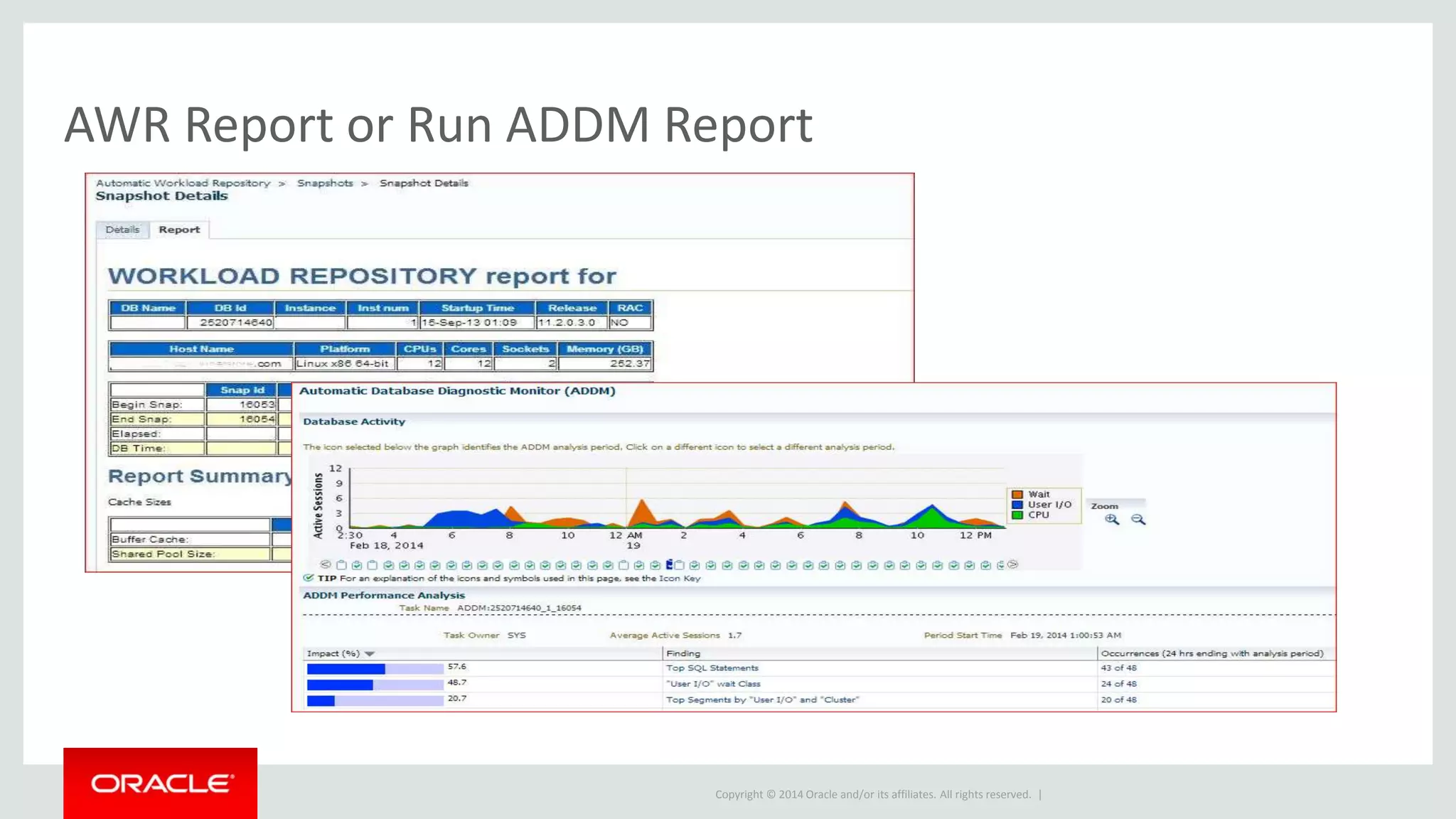1456x819 pixels.
Task: Click the Memory (GB) value 252.37
Action: (x=630, y=363)
